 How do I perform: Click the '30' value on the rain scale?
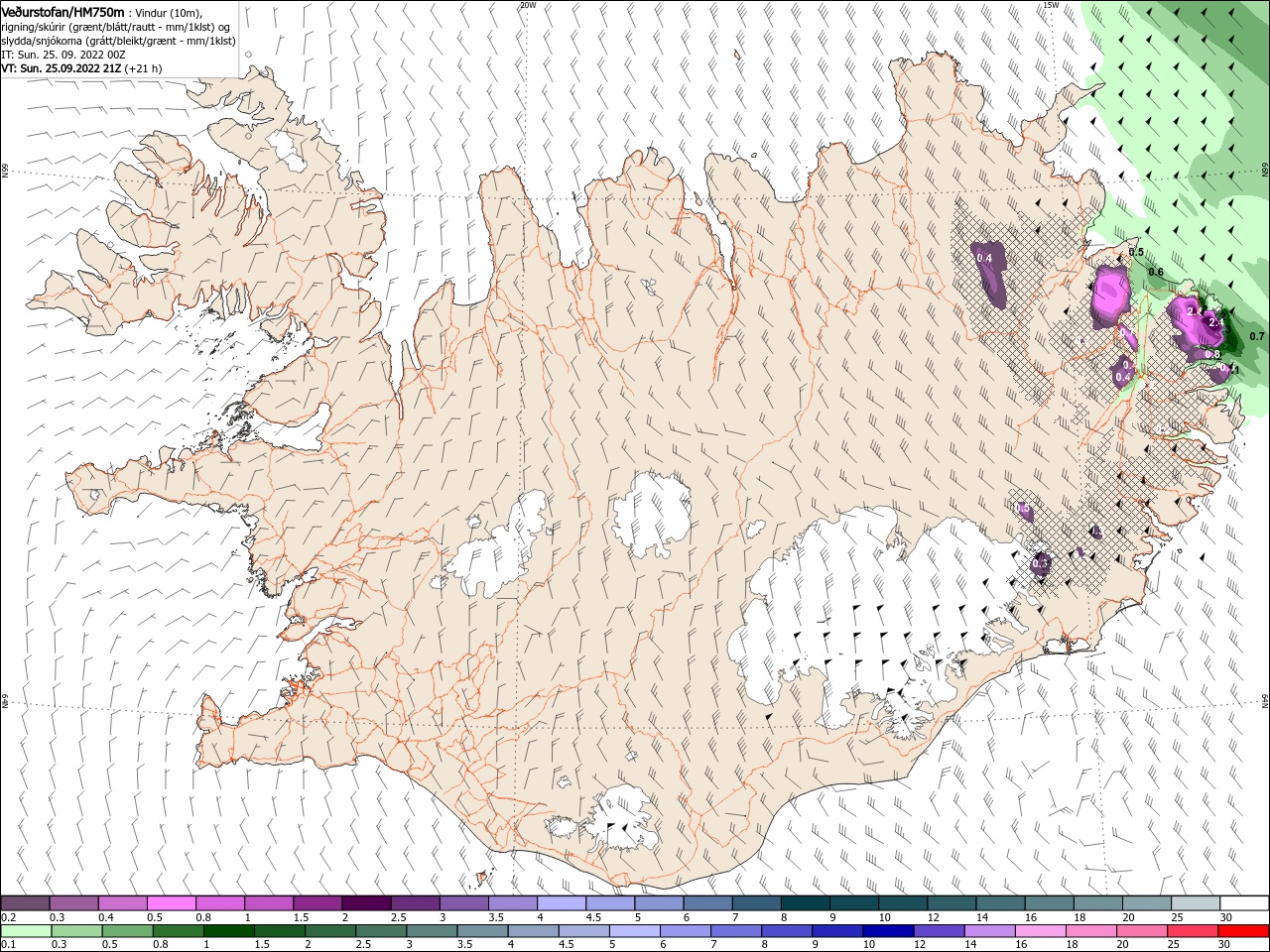pos(1225,945)
